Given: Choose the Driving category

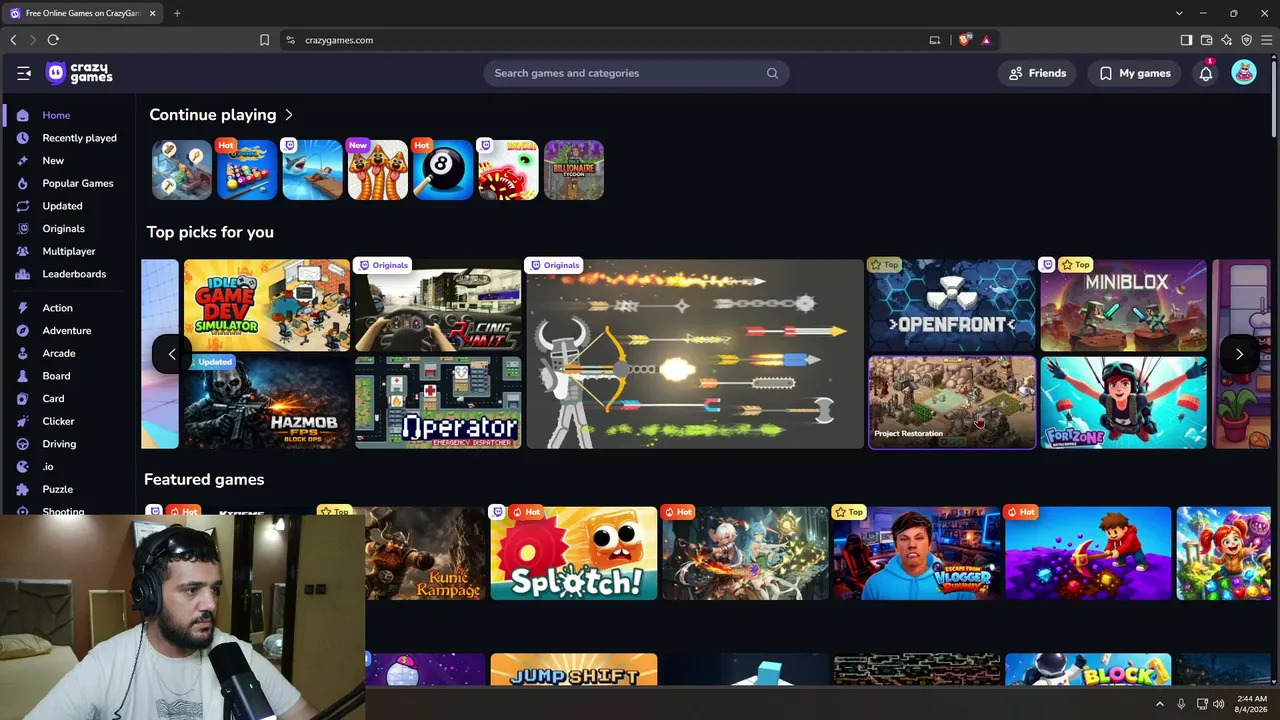Looking at the screenshot, I should (x=59, y=444).
